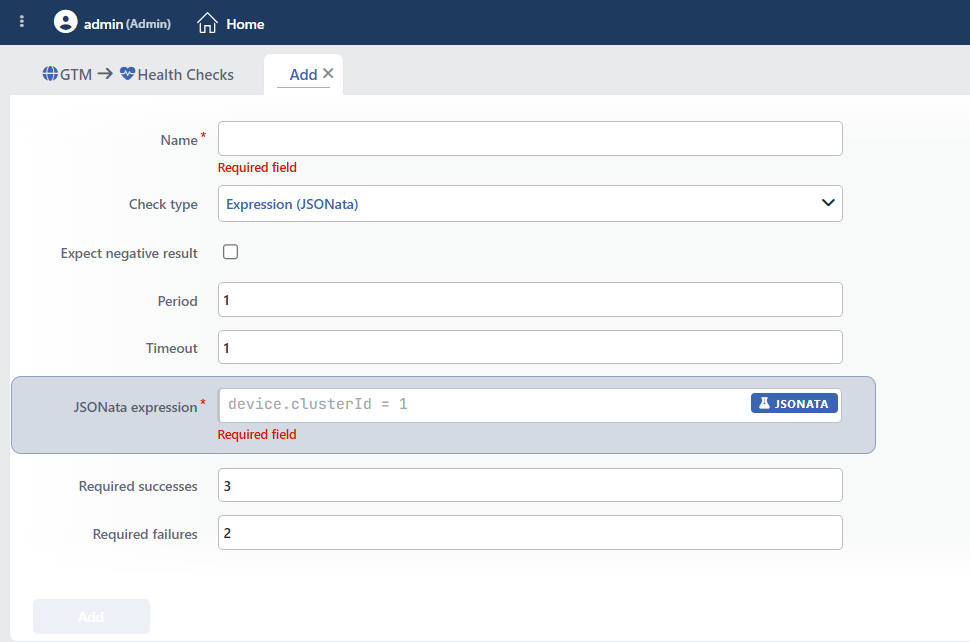
Task: Click the Period label
Action: tap(178, 302)
